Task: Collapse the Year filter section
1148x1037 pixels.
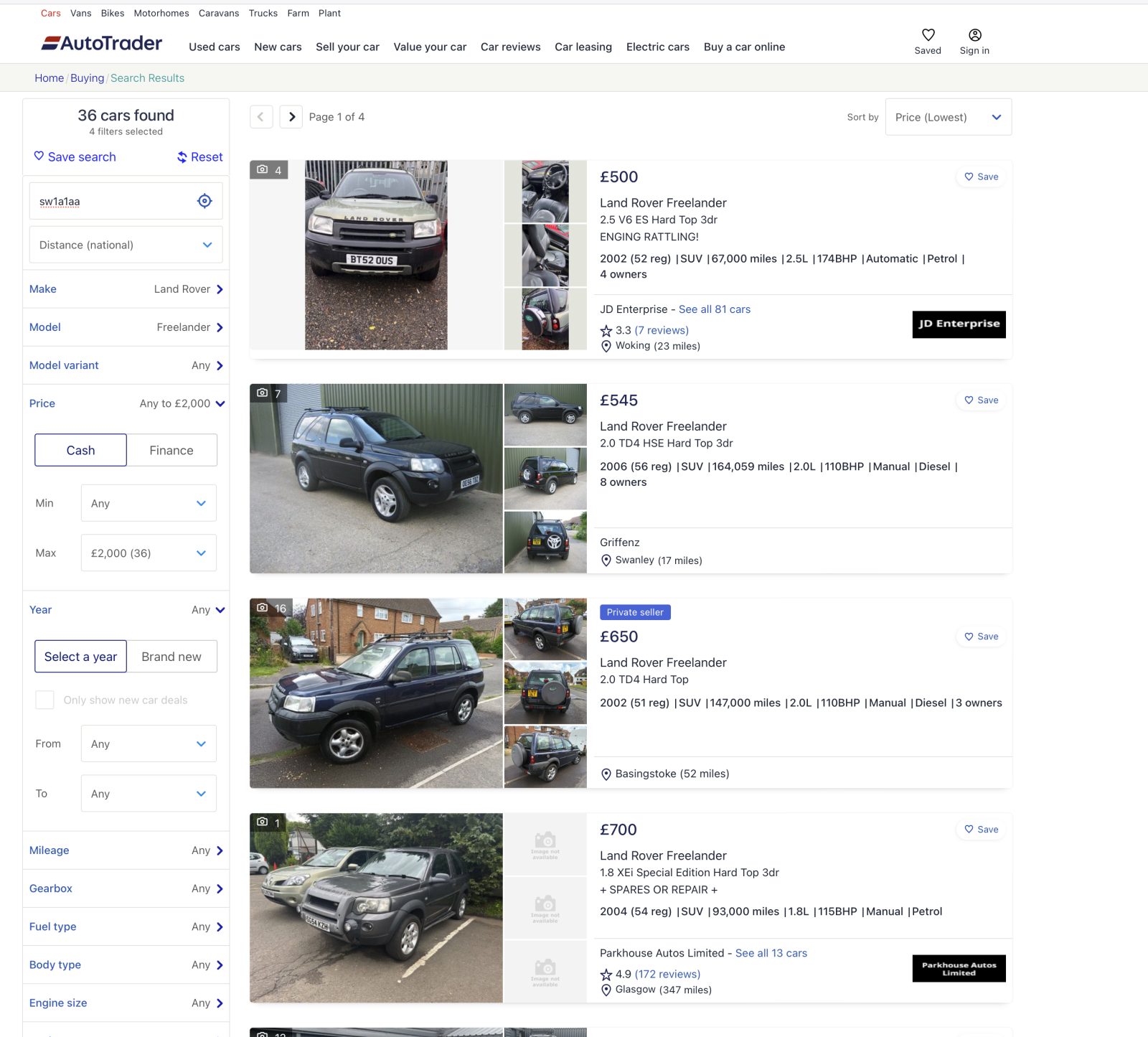Action: point(126,610)
